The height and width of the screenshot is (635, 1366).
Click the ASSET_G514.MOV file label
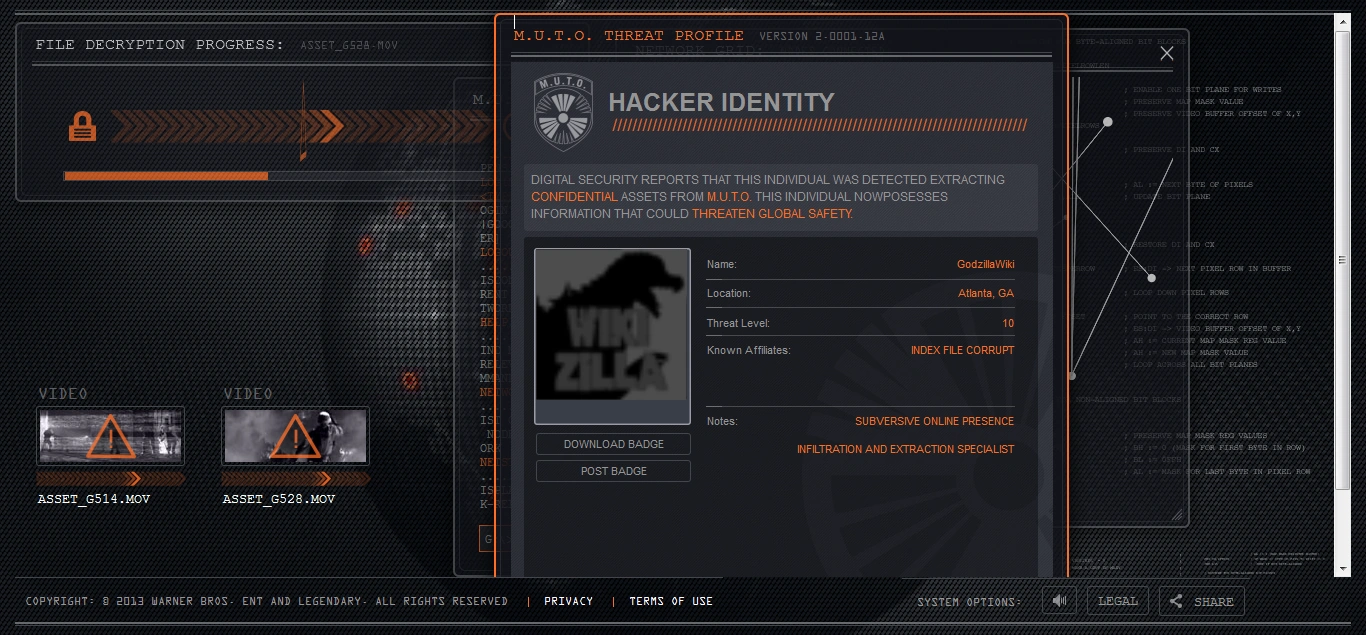[94, 499]
